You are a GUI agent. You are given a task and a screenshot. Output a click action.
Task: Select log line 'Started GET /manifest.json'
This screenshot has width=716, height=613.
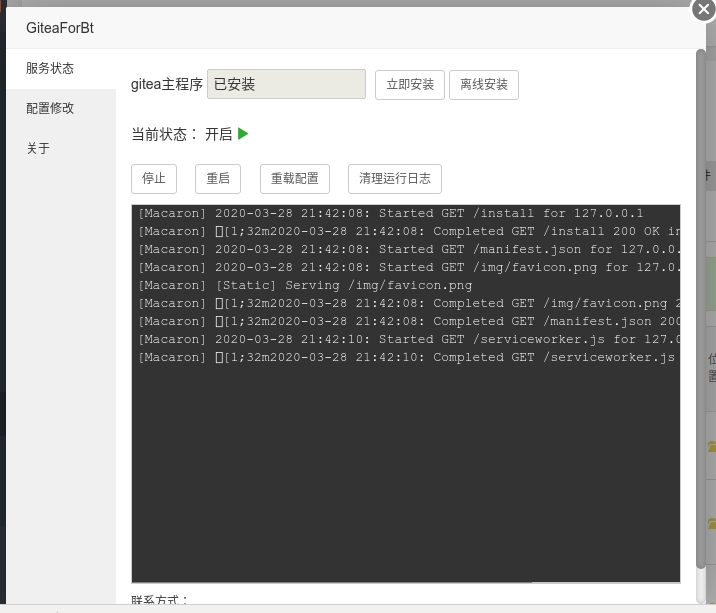tap(409, 249)
